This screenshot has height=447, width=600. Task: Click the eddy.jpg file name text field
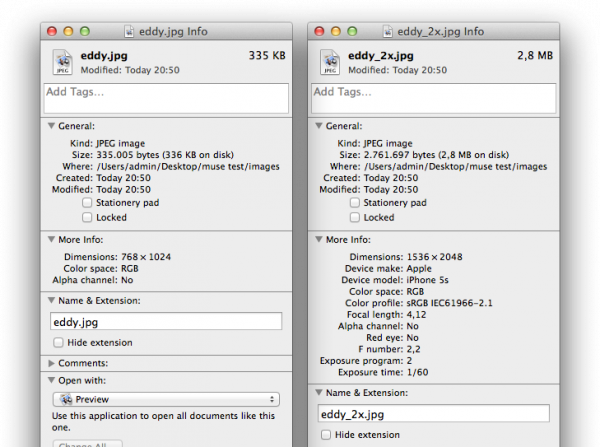[x=166, y=322]
